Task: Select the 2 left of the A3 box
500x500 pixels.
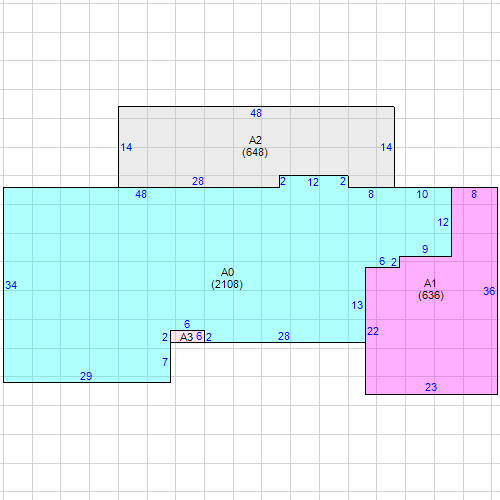Action: pyautogui.click(x=165, y=337)
